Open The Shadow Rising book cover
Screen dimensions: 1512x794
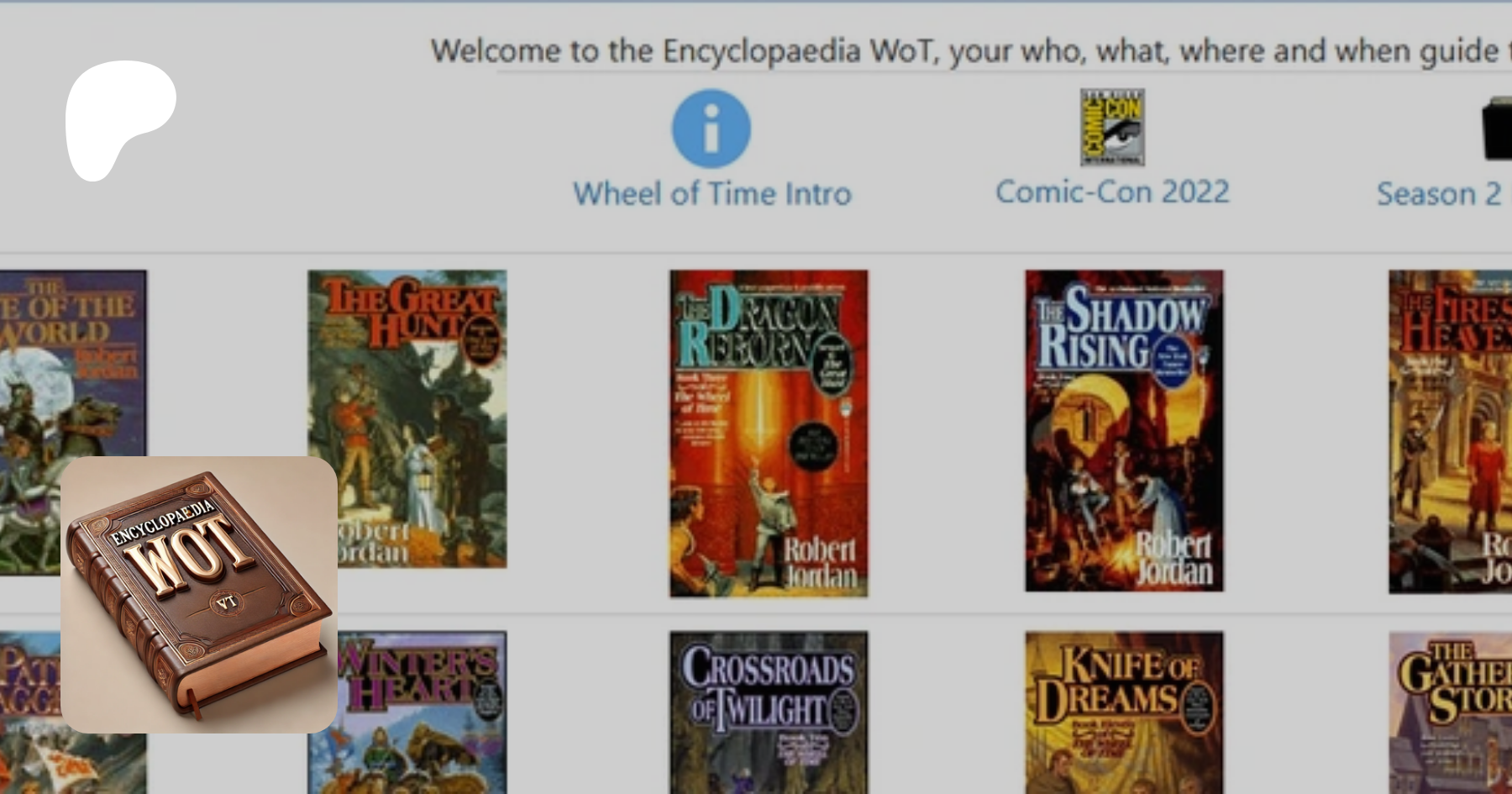[1124, 431]
